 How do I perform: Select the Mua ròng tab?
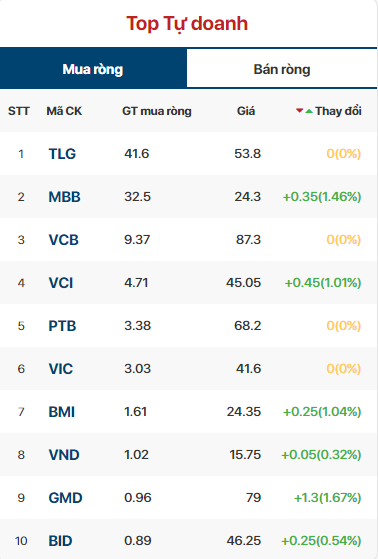93,69
